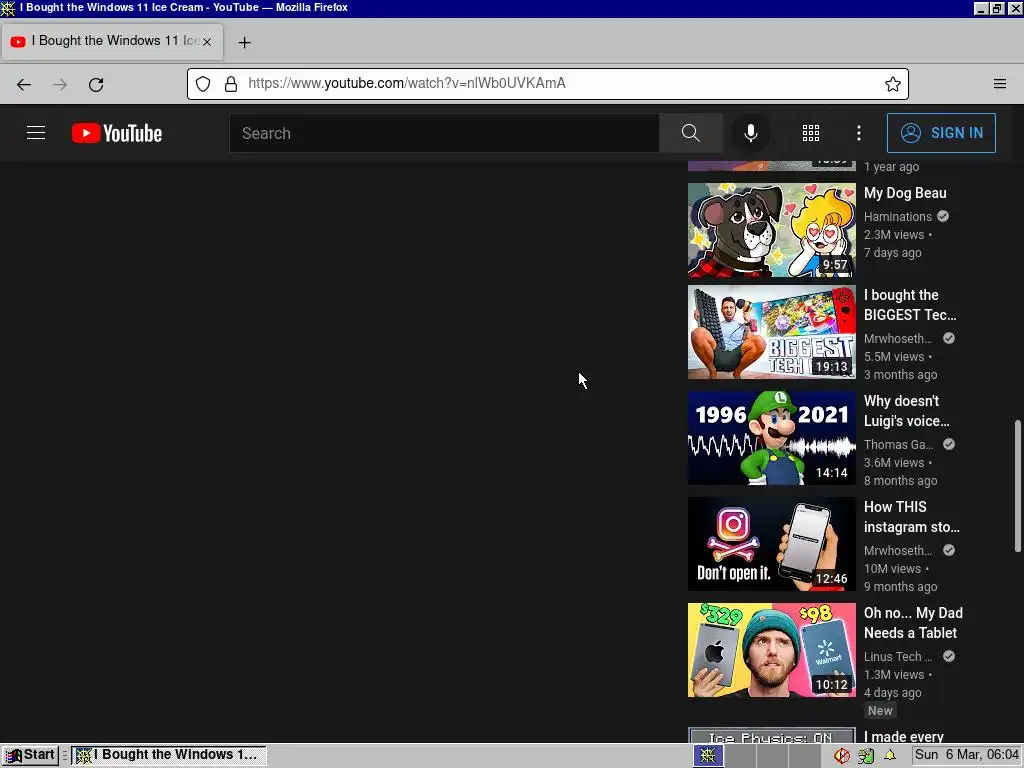Open the Linus Tech ... channel name
Screen dimensions: 1024x768
pos(898,657)
